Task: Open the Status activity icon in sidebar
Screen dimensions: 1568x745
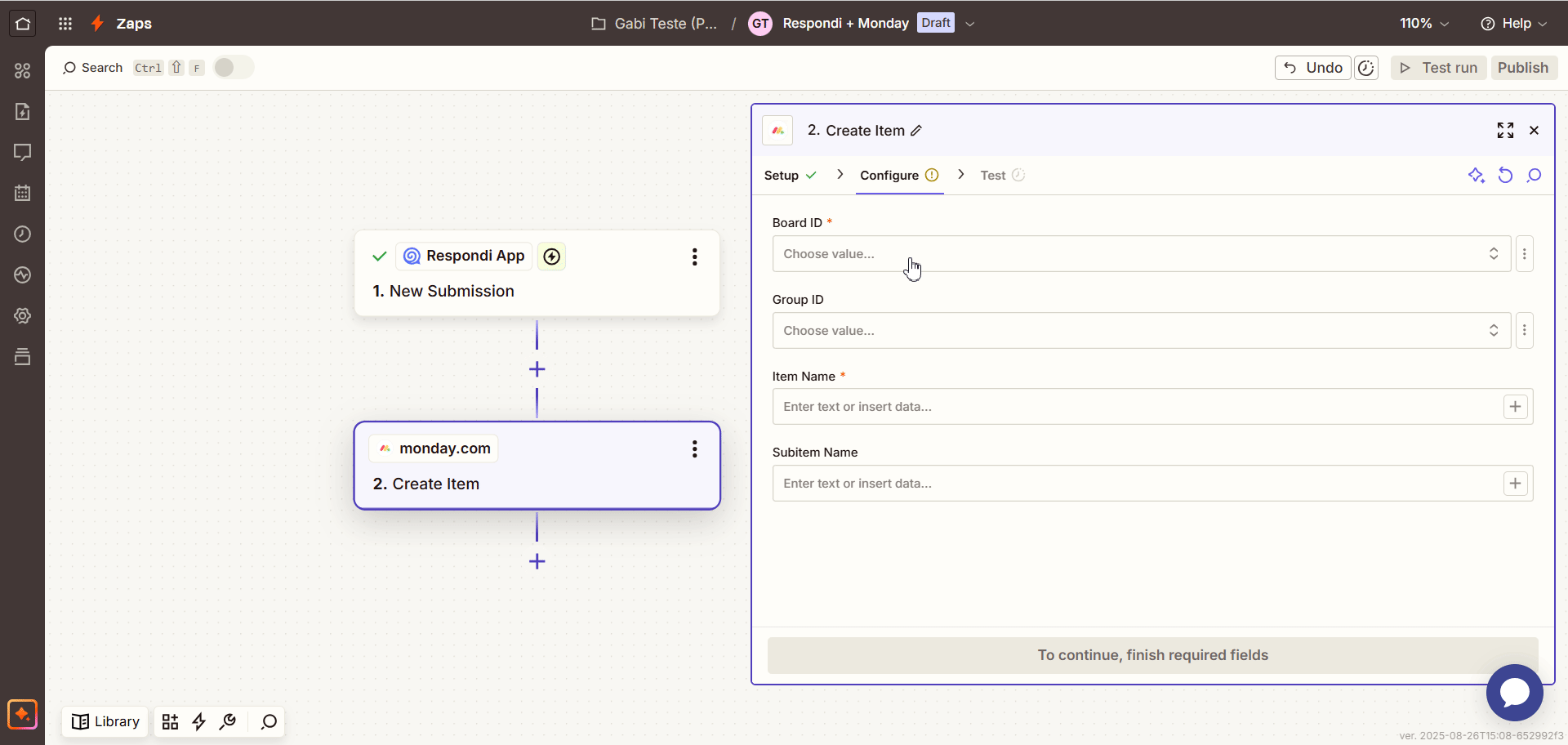Action: tap(23, 275)
